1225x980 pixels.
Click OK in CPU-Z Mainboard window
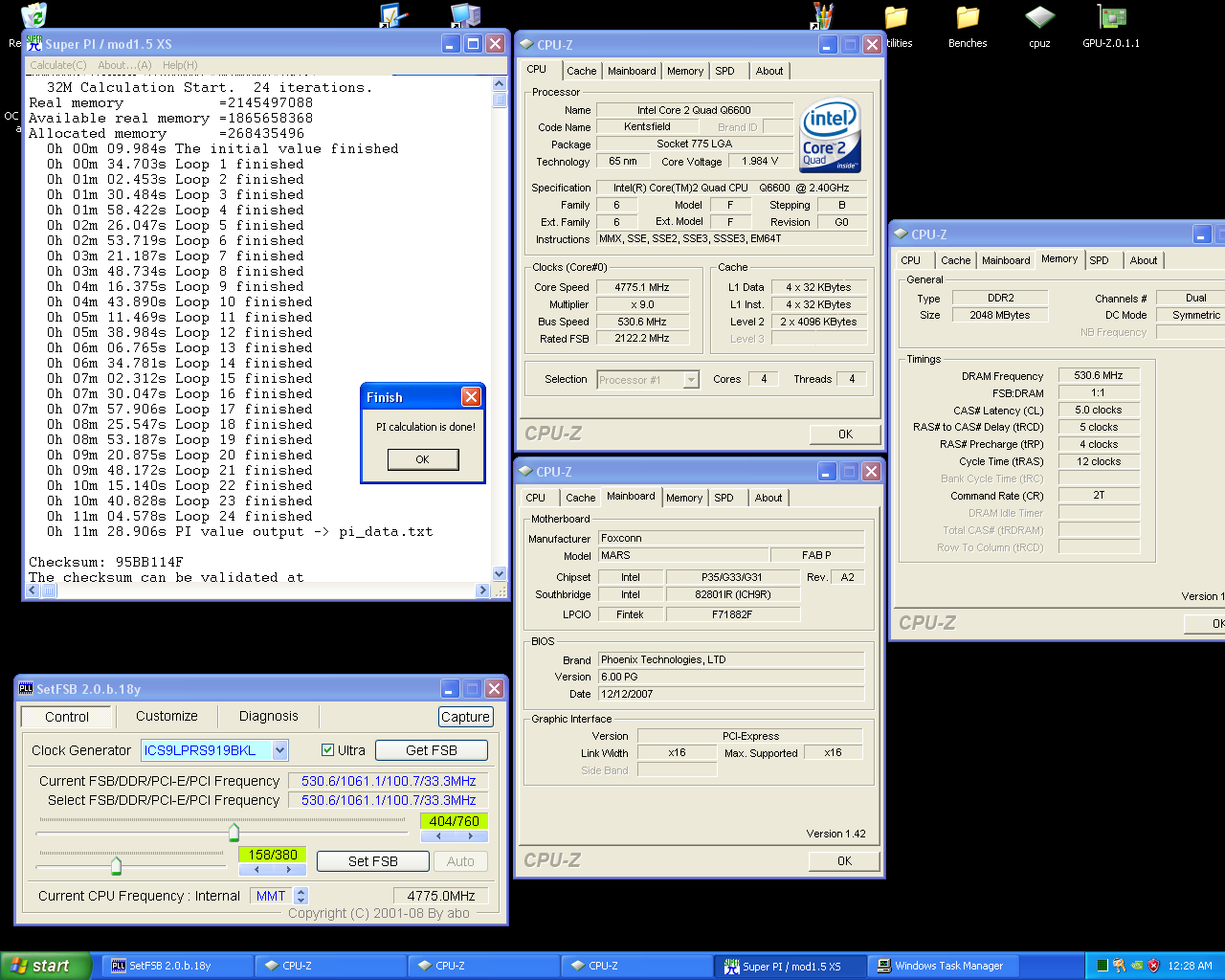pos(844,860)
